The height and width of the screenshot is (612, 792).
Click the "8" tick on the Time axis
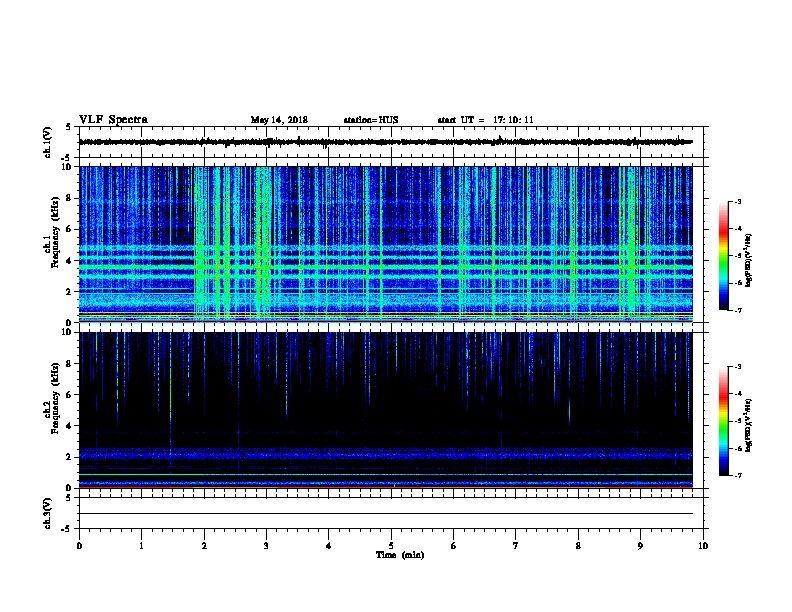click(x=578, y=546)
